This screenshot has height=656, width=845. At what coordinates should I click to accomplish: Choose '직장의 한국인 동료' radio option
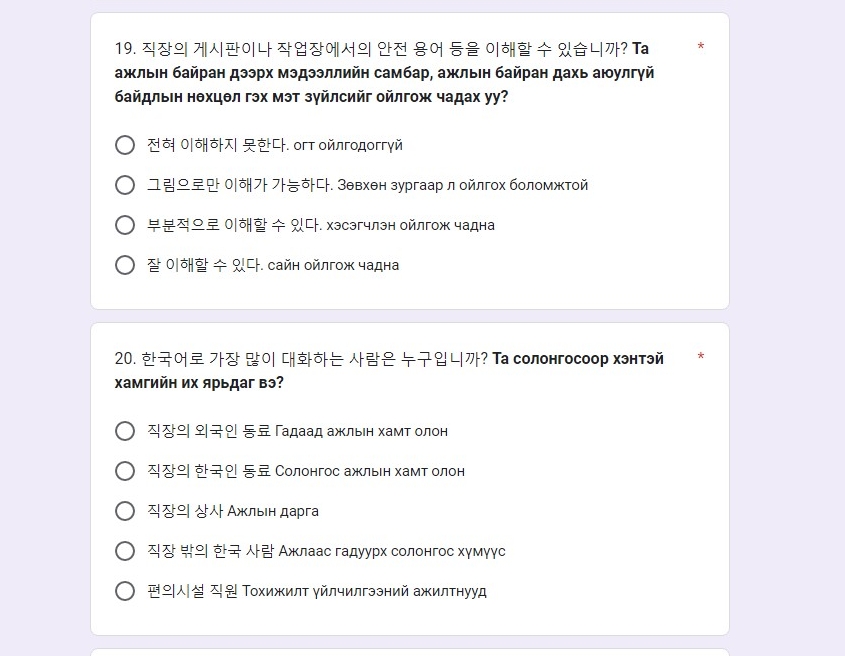pos(125,471)
